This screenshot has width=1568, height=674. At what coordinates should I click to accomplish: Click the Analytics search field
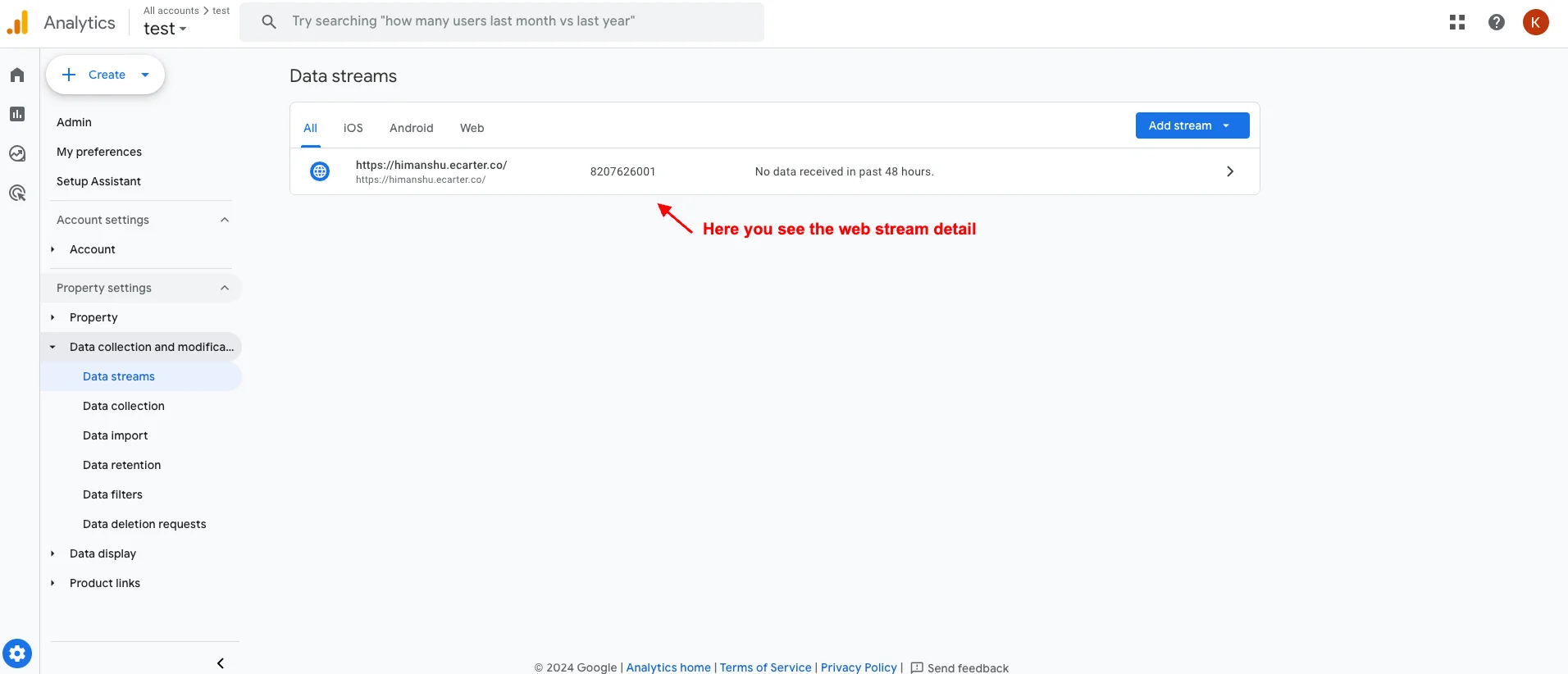[502, 21]
